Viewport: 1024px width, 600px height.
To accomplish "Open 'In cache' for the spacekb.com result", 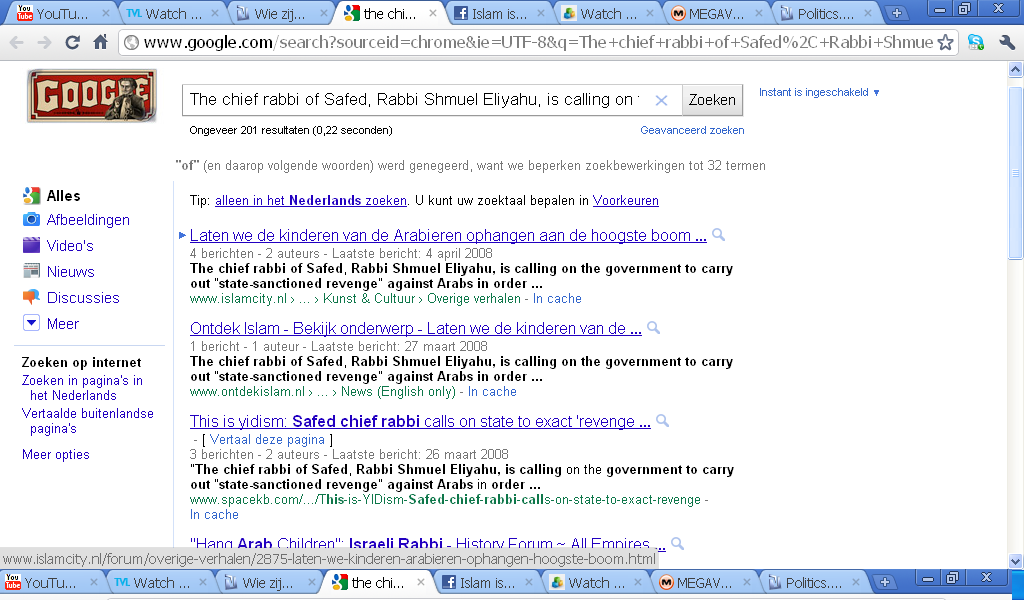I will 214,514.
